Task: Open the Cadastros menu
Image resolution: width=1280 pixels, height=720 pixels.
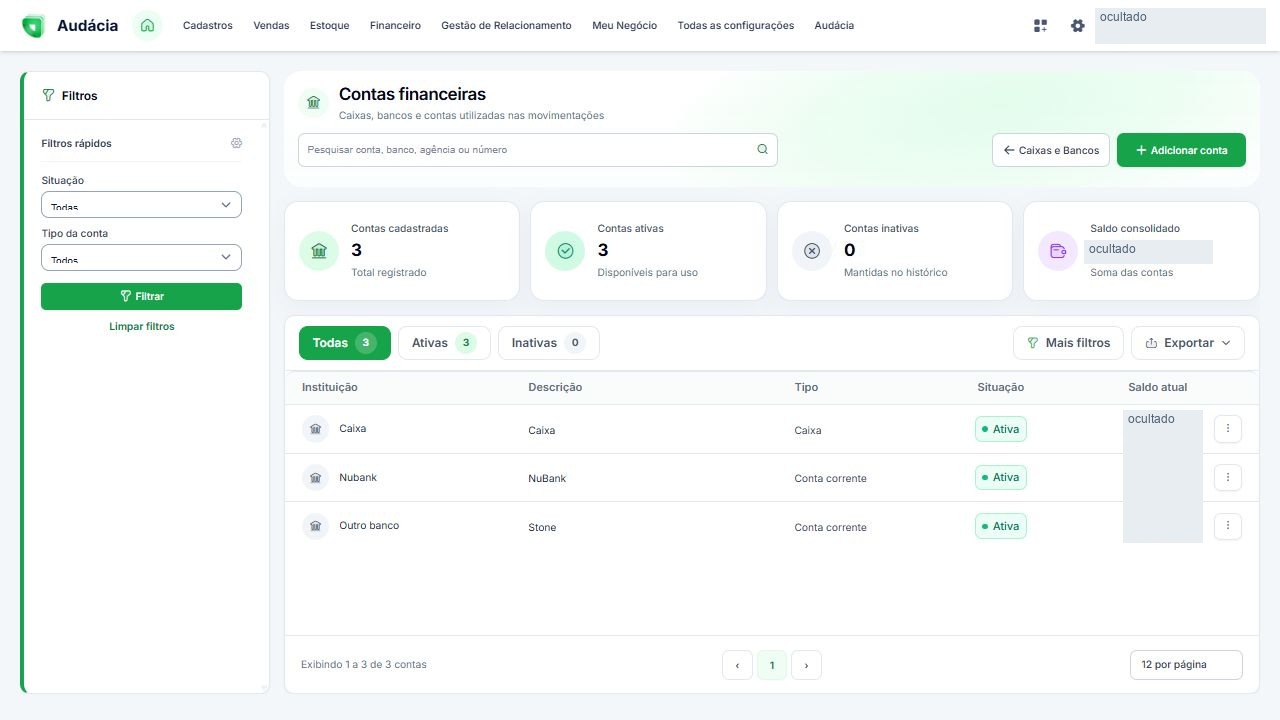Action: [x=208, y=26]
